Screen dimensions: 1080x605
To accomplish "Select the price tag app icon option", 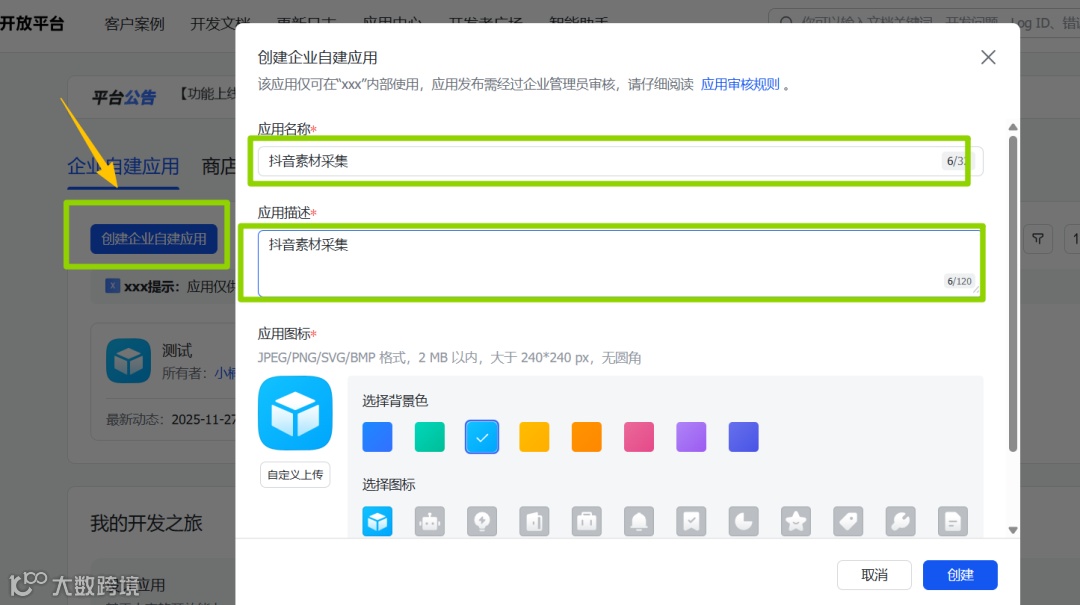I will click(849, 521).
